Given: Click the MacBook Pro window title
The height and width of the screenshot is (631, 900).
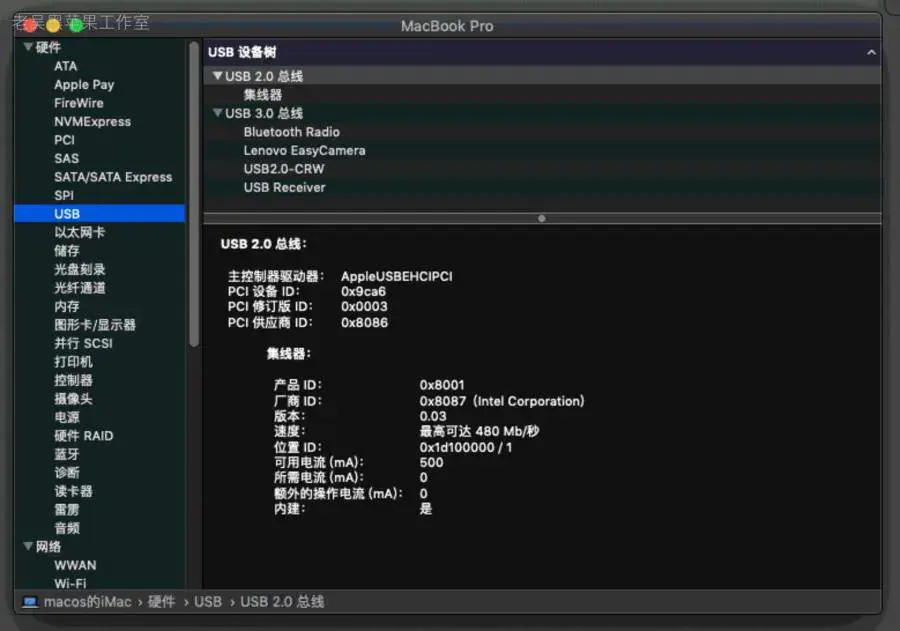Looking at the screenshot, I should coord(447,26).
